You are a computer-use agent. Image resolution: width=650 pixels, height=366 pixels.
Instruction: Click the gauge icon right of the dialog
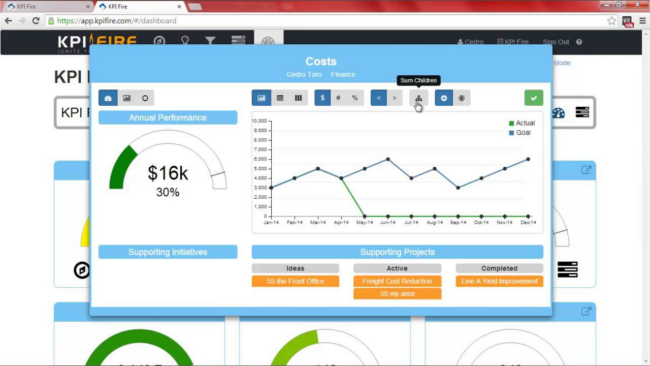click(x=559, y=113)
